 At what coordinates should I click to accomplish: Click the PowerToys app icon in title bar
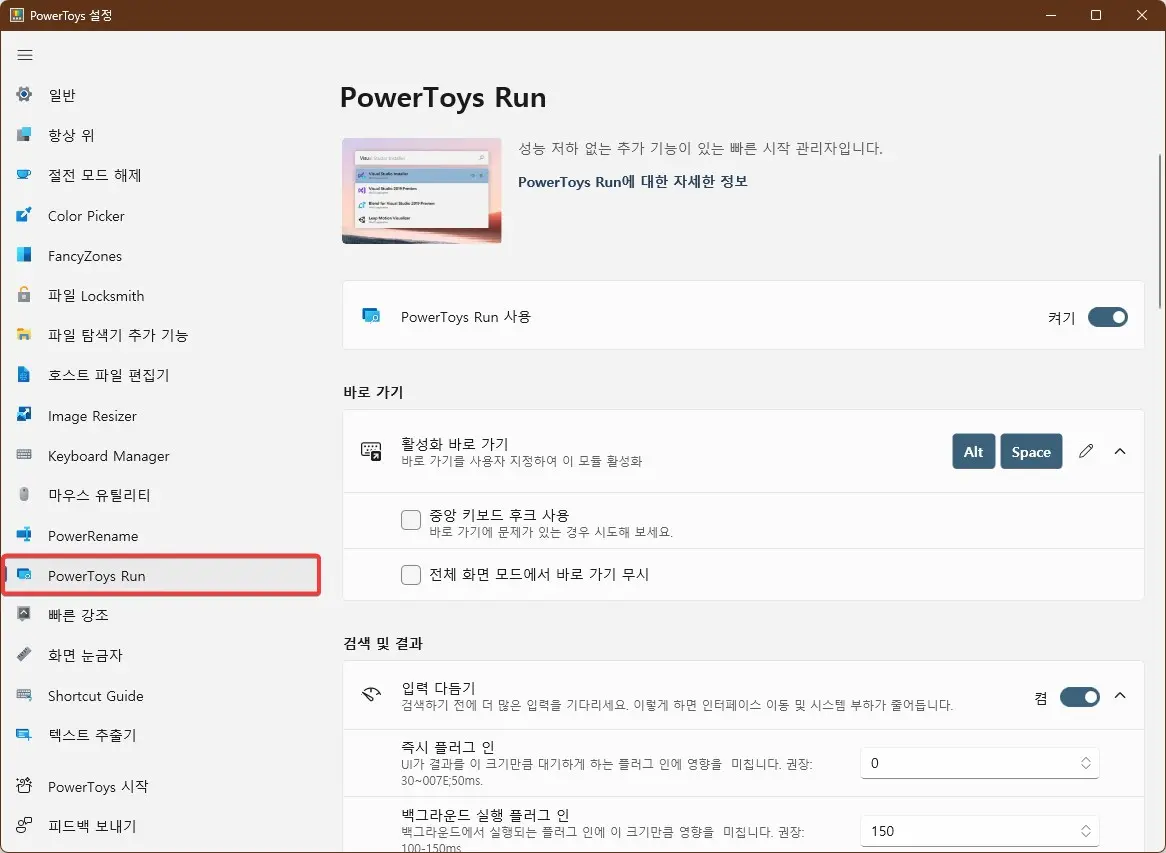pyautogui.click(x=16, y=15)
